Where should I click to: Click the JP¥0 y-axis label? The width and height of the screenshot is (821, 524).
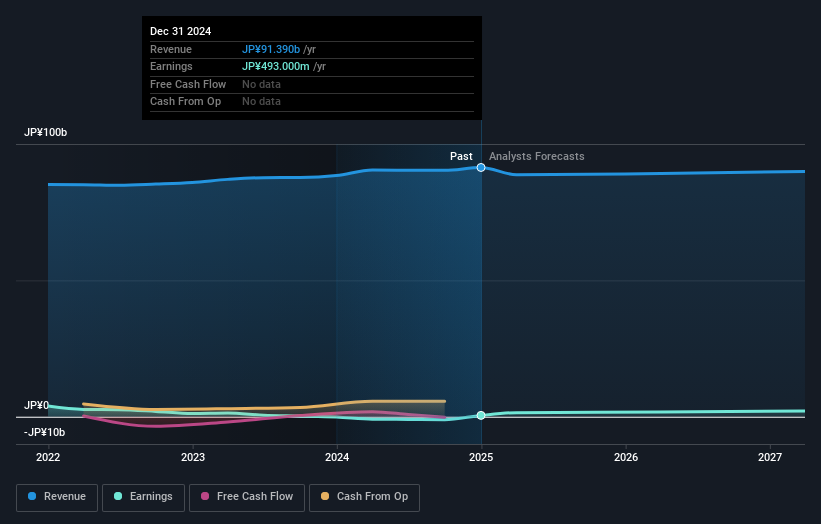click(36, 405)
